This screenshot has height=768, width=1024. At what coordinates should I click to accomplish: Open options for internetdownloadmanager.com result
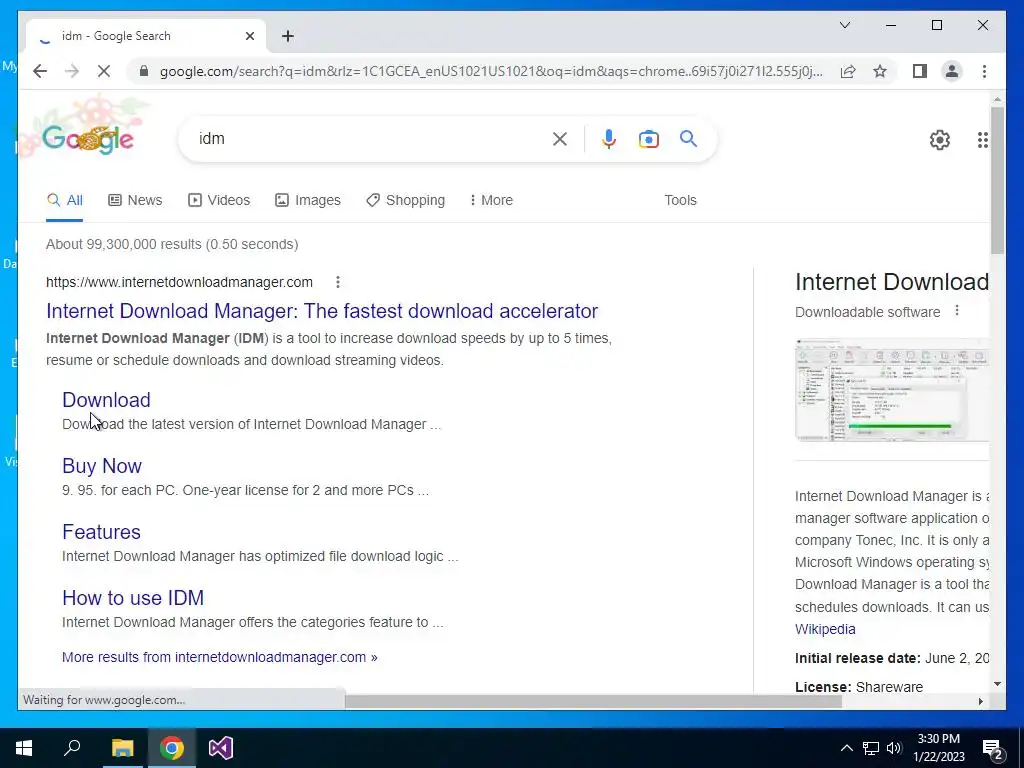pos(338,282)
